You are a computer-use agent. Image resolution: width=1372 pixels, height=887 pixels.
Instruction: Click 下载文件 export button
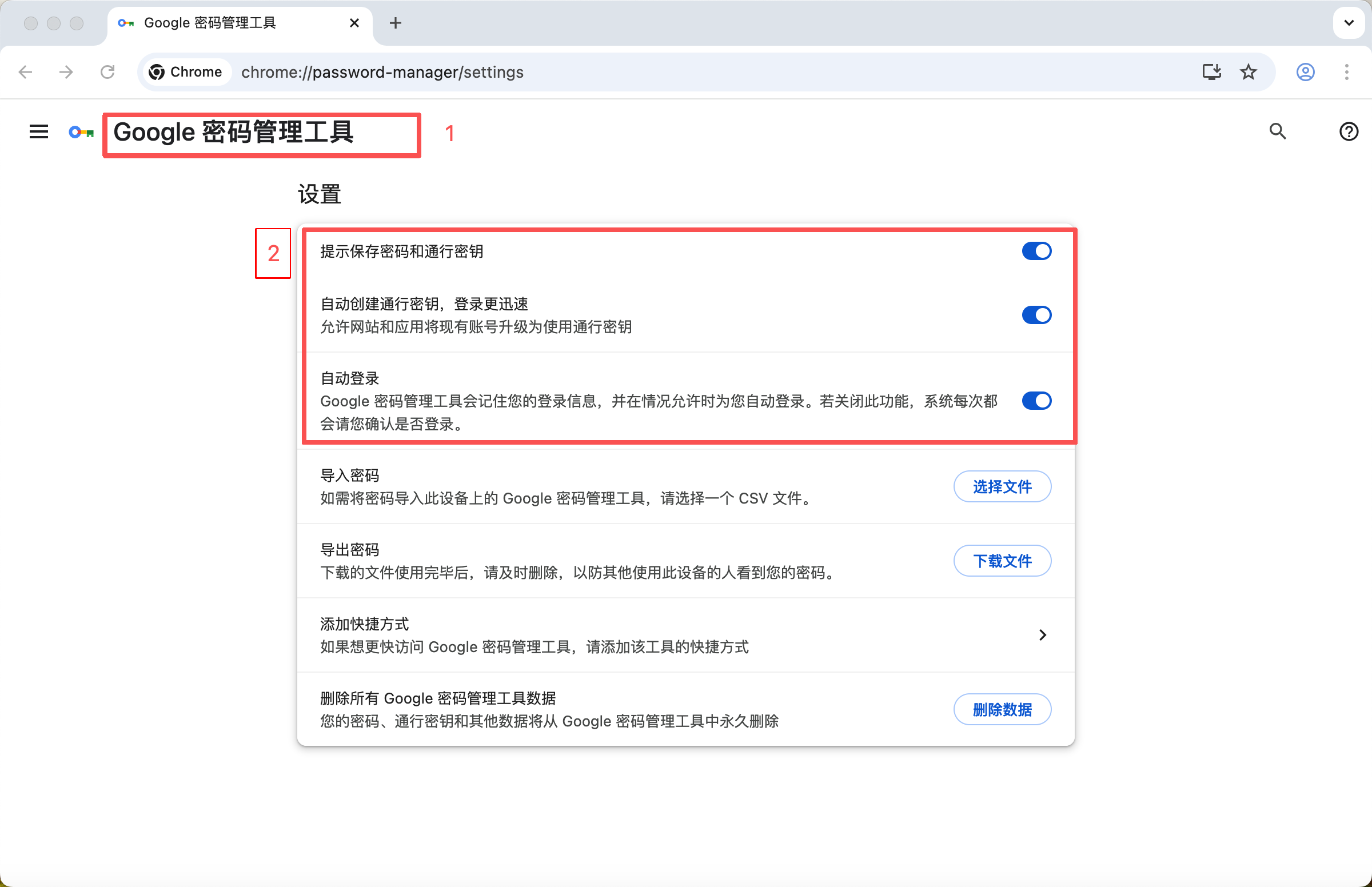tap(1002, 561)
